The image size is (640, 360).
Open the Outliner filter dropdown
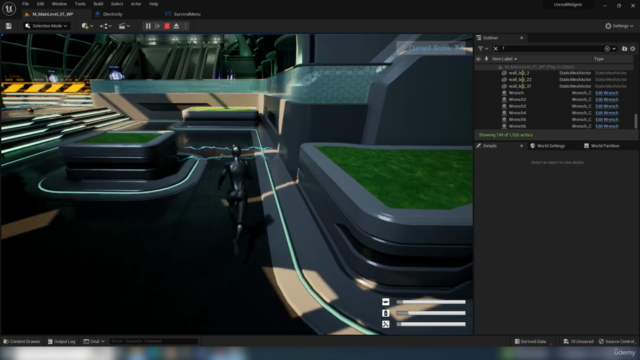tap(483, 49)
